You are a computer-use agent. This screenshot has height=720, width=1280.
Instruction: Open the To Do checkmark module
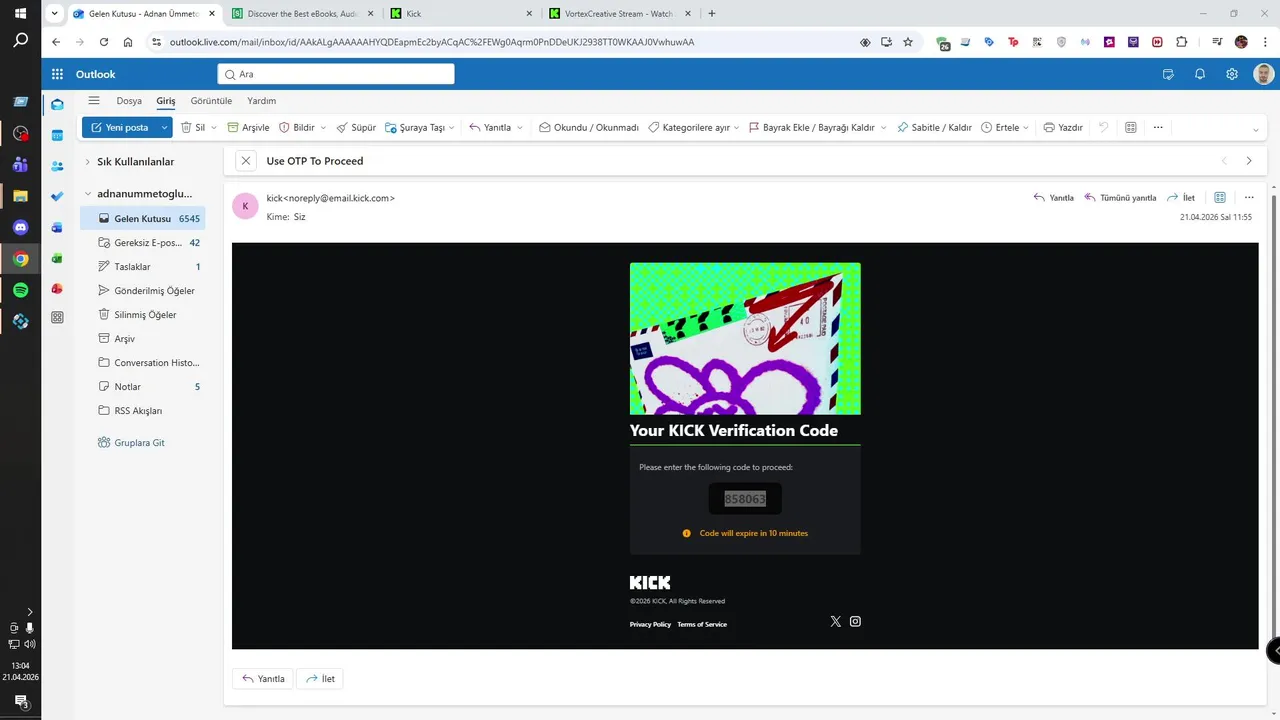[57, 196]
